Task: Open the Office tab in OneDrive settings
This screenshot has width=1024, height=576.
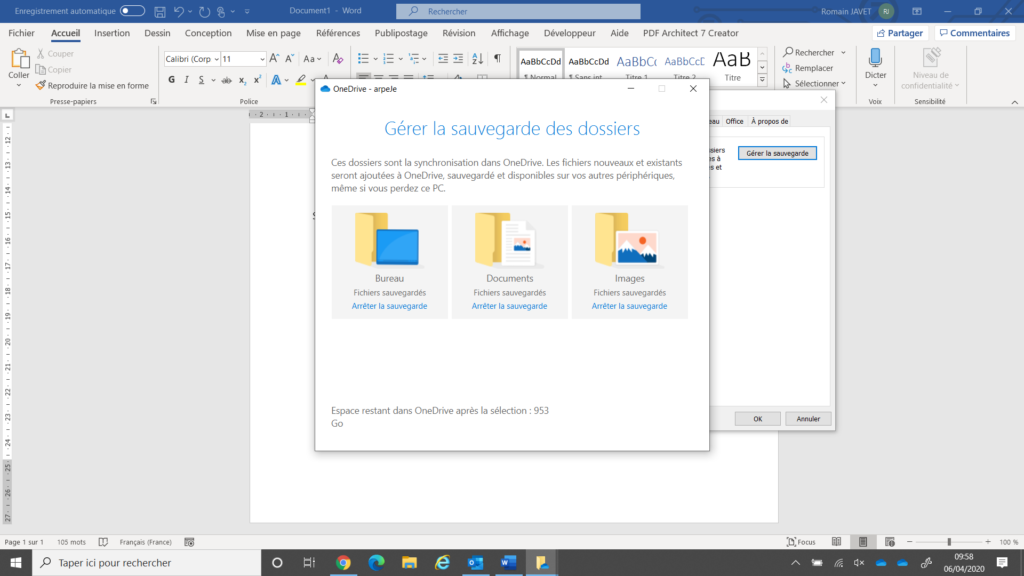Action: coord(735,121)
